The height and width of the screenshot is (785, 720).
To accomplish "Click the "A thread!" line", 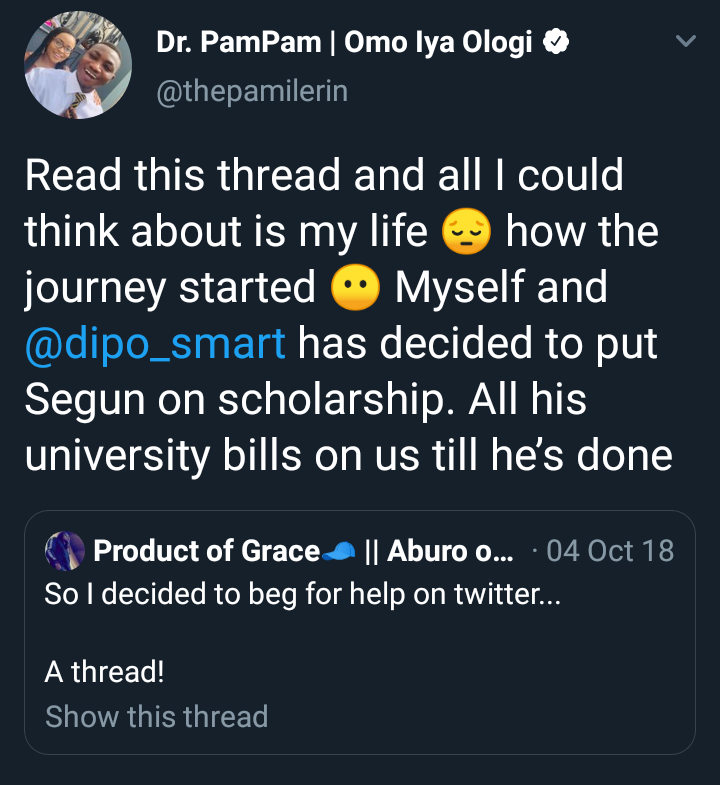I will pyautogui.click(x=104, y=672).
